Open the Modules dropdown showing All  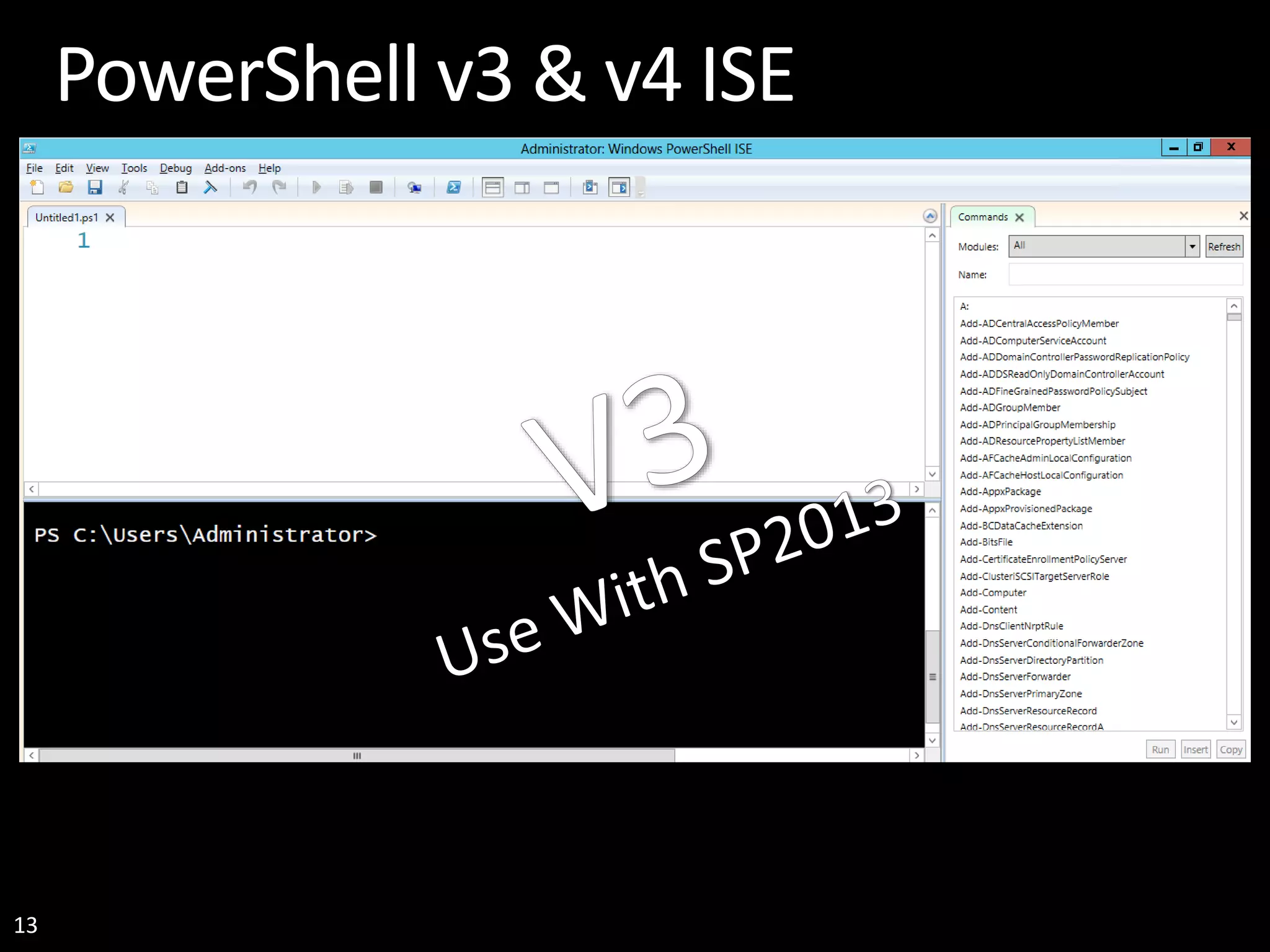(x=1104, y=246)
